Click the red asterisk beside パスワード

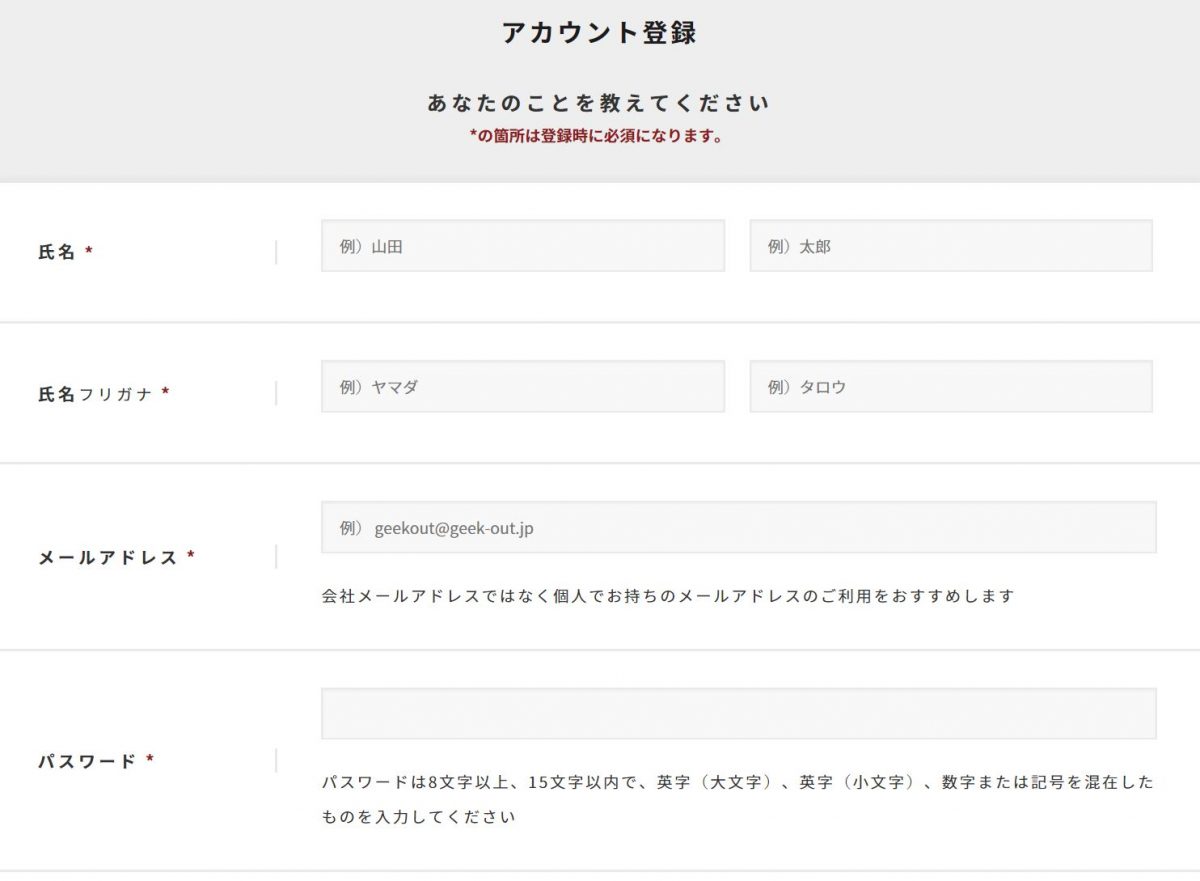[150, 761]
